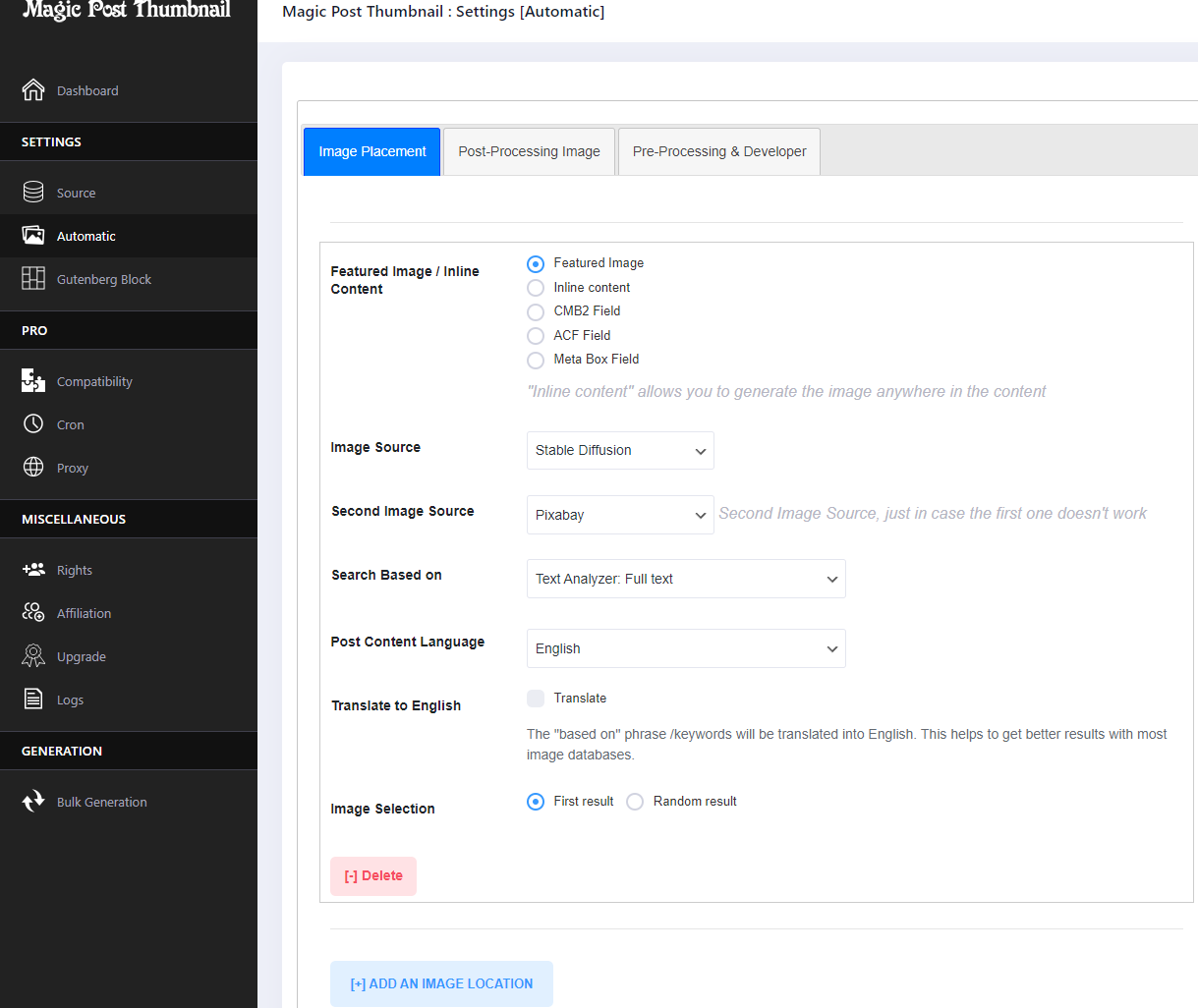The width and height of the screenshot is (1198, 1008).
Task: Select the Inline content radio option
Action: coord(536,288)
